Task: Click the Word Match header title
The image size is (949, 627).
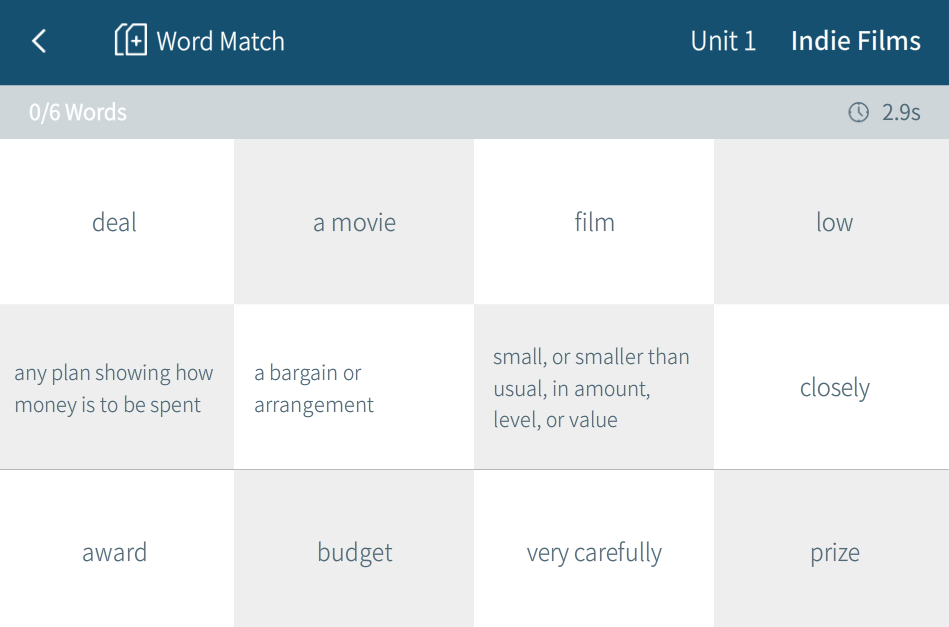Action: pyautogui.click(x=220, y=41)
